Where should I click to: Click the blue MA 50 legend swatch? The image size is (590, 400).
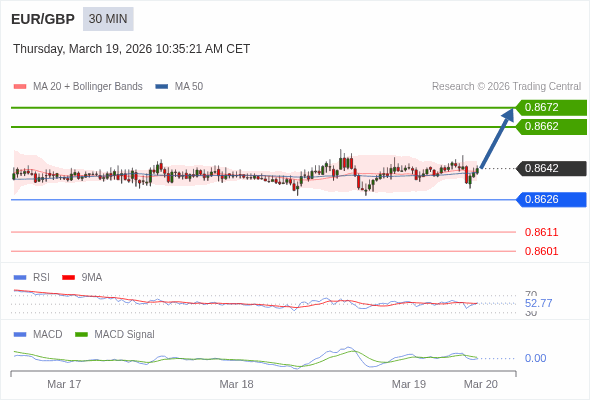pos(162,87)
